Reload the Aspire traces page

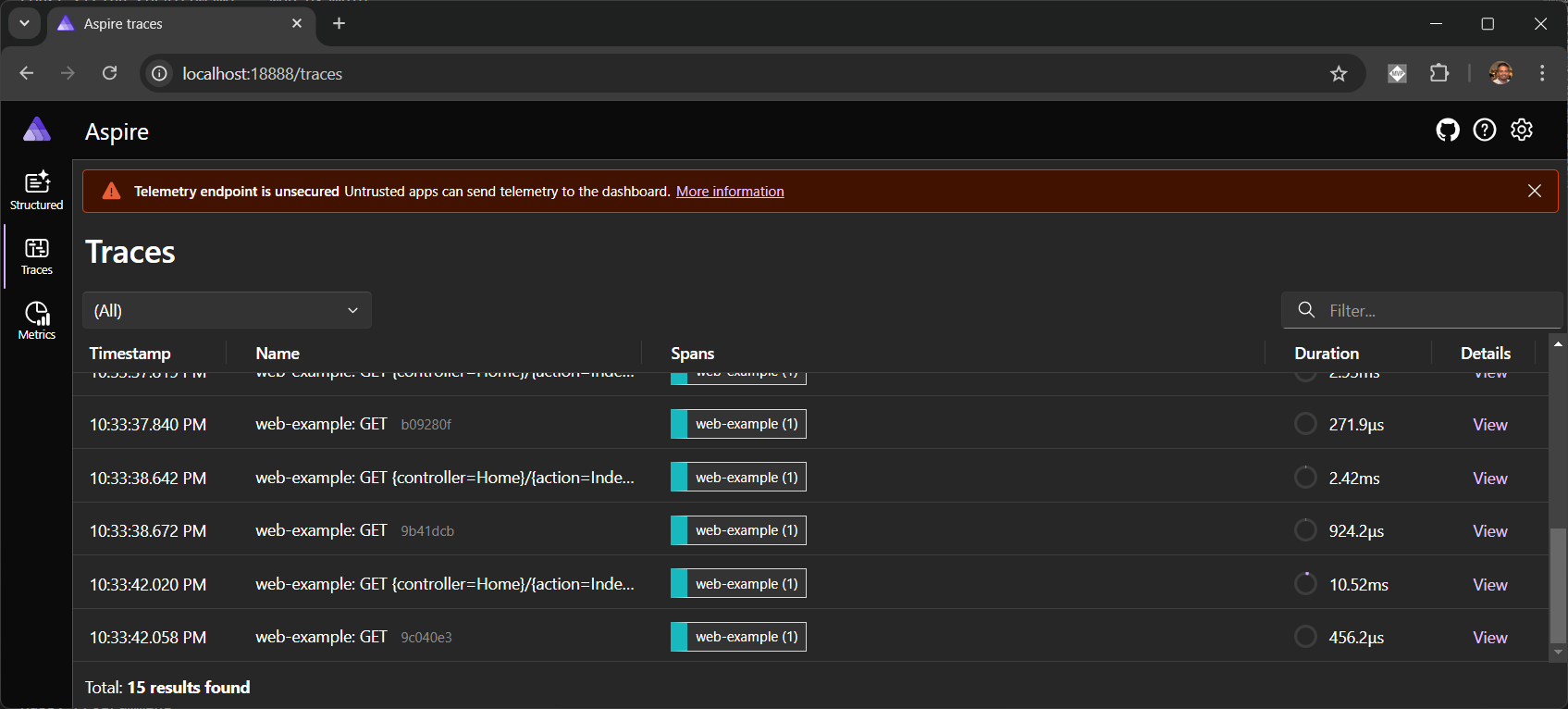point(109,73)
